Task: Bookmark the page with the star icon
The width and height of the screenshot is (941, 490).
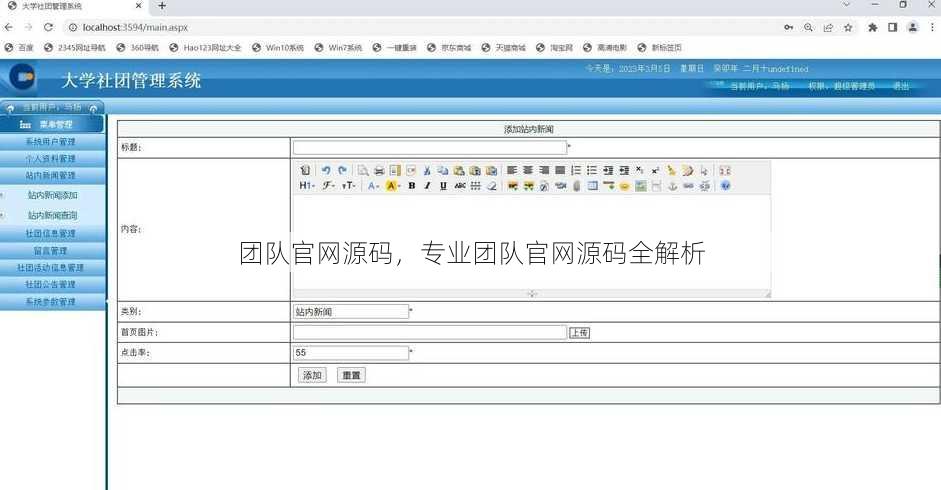Action: (x=848, y=27)
